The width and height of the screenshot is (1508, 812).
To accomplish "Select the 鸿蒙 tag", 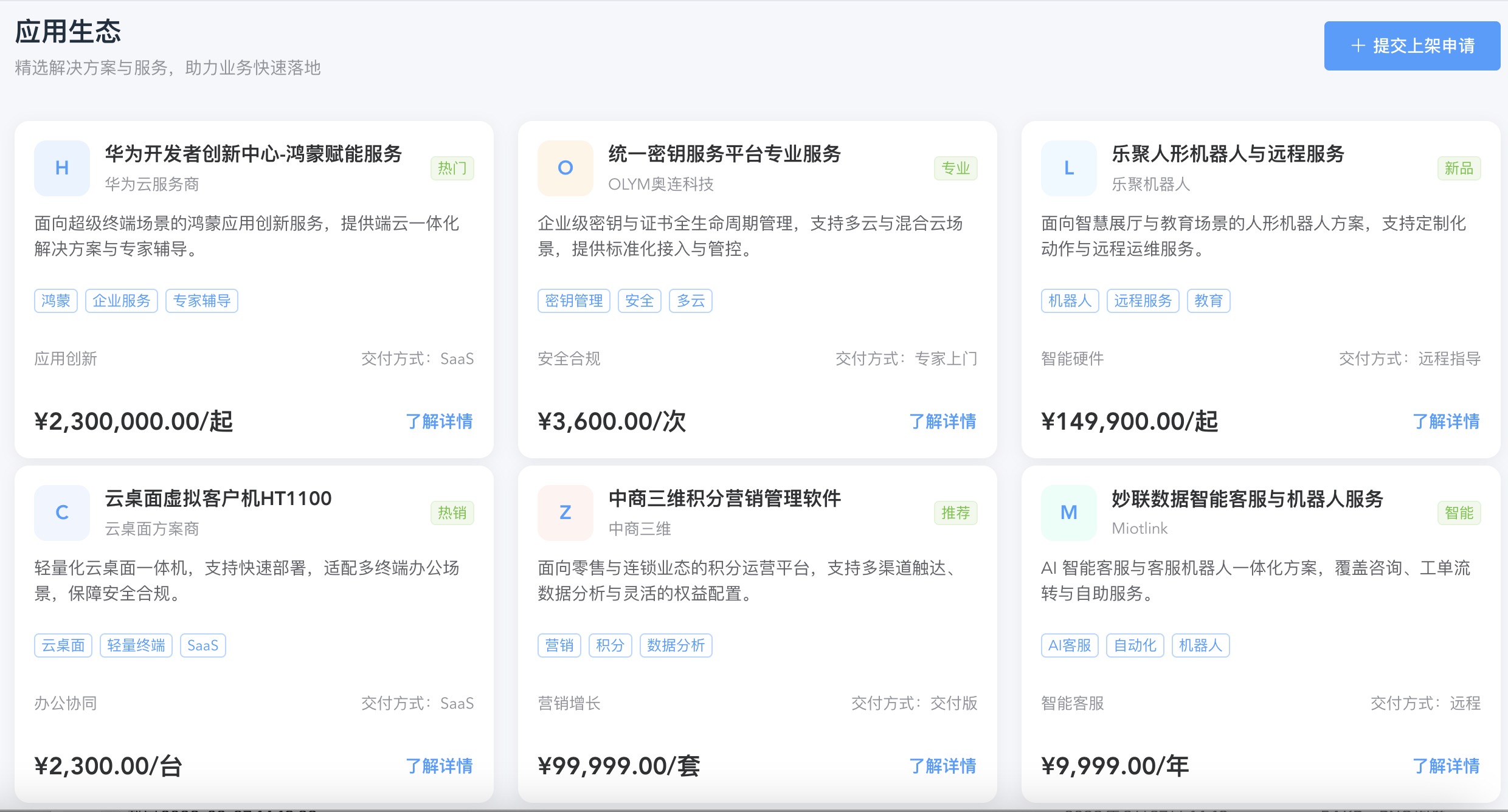I will [56, 301].
